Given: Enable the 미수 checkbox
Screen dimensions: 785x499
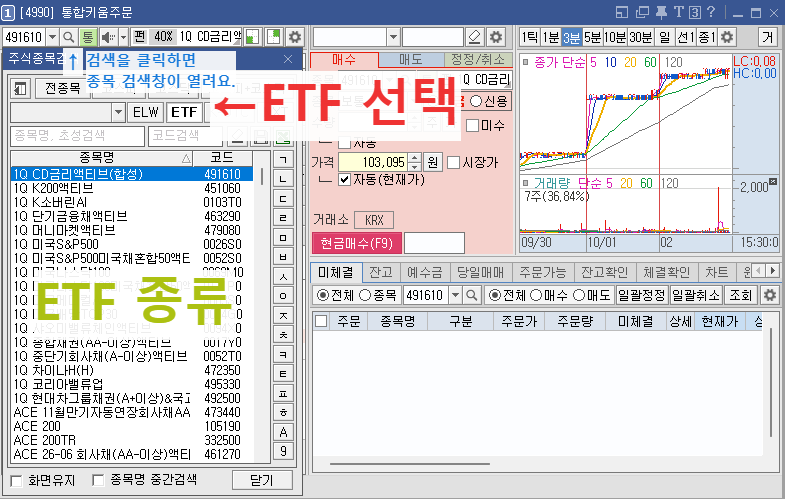Looking at the screenshot, I should [472, 125].
